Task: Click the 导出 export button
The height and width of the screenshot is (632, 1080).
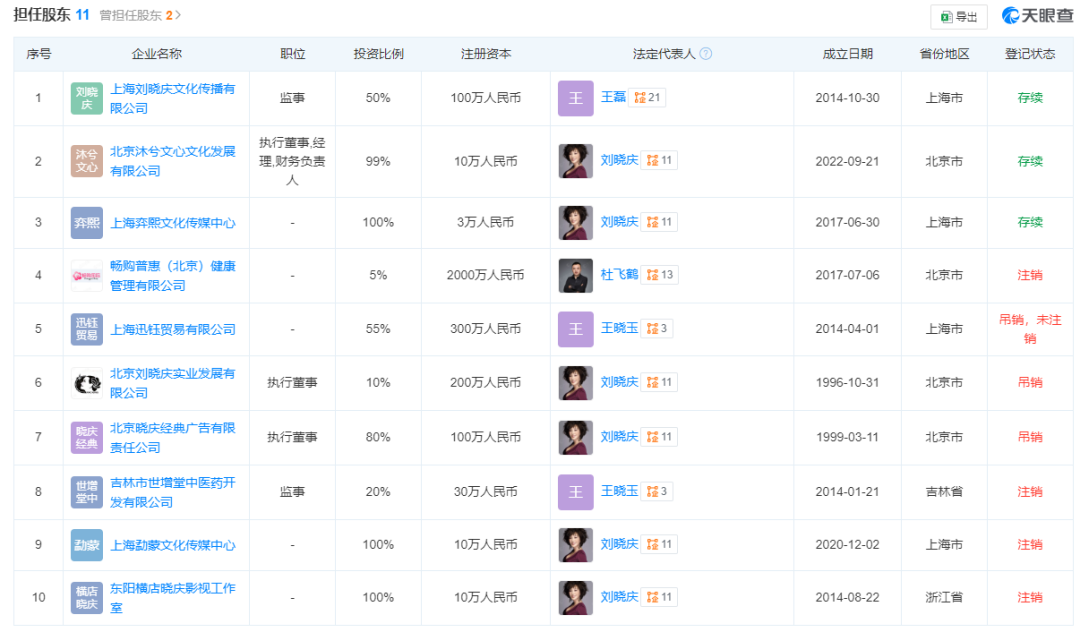Action: coord(959,17)
